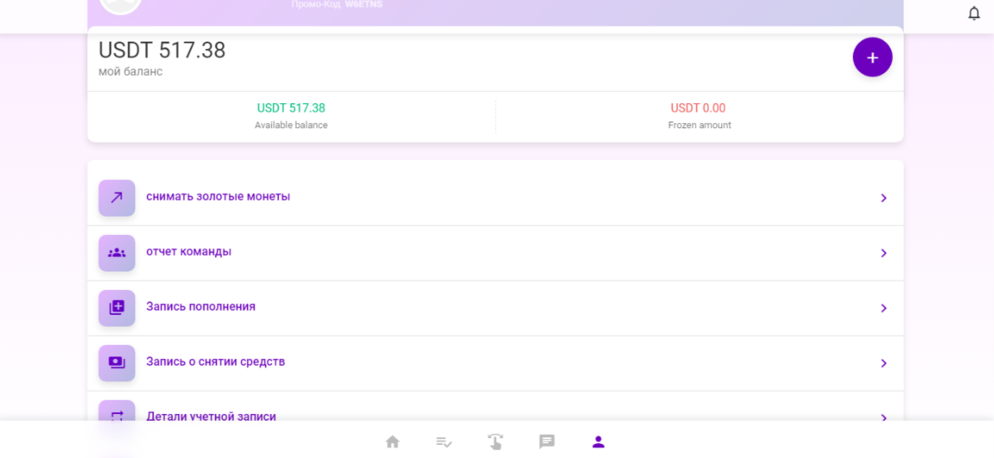
Task: Click the plus-stack icon beside Запись пополнения
Action: (x=117, y=308)
